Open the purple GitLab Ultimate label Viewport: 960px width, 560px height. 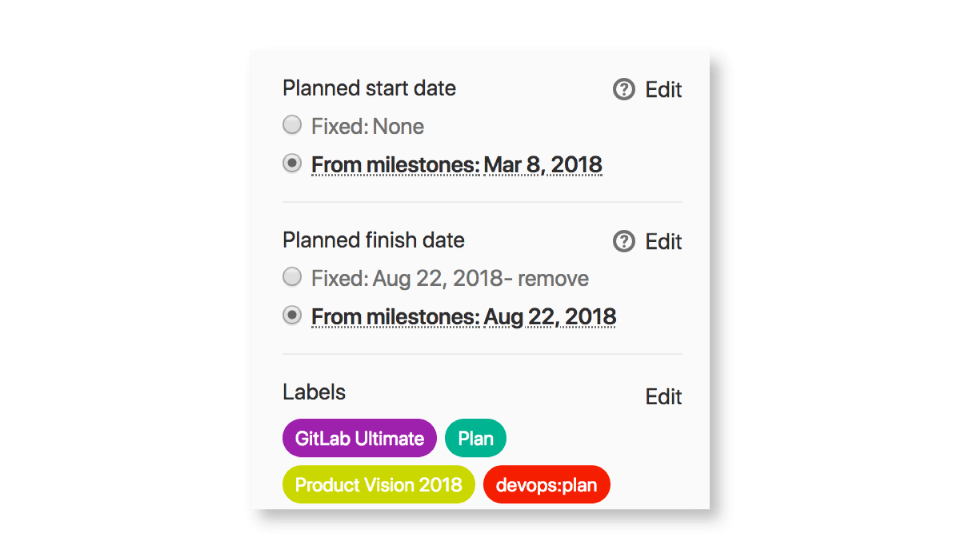click(x=359, y=438)
